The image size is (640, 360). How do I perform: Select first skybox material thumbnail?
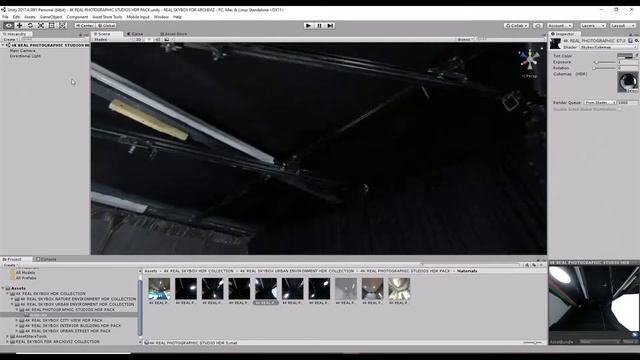pos(159,289)
